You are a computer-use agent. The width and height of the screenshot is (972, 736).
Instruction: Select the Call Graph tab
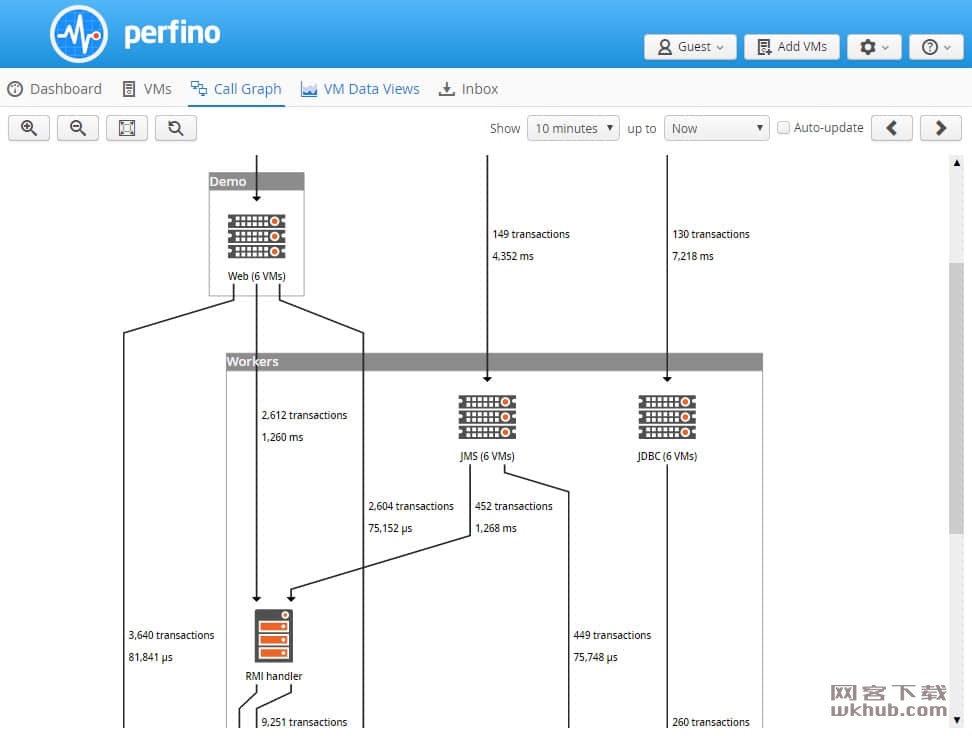pyautogui.click(x=236, y=89)
